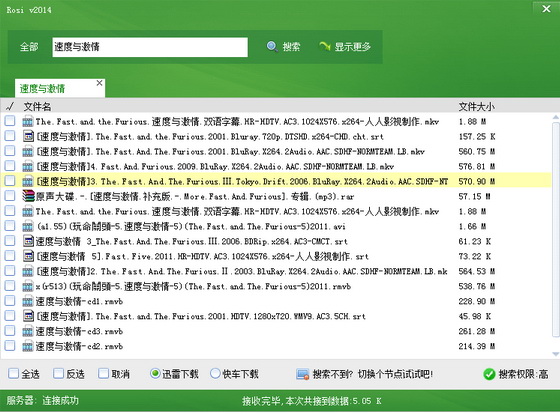
Task: Select the 快车下载 radio button
Action: click(x=215, y=374)
